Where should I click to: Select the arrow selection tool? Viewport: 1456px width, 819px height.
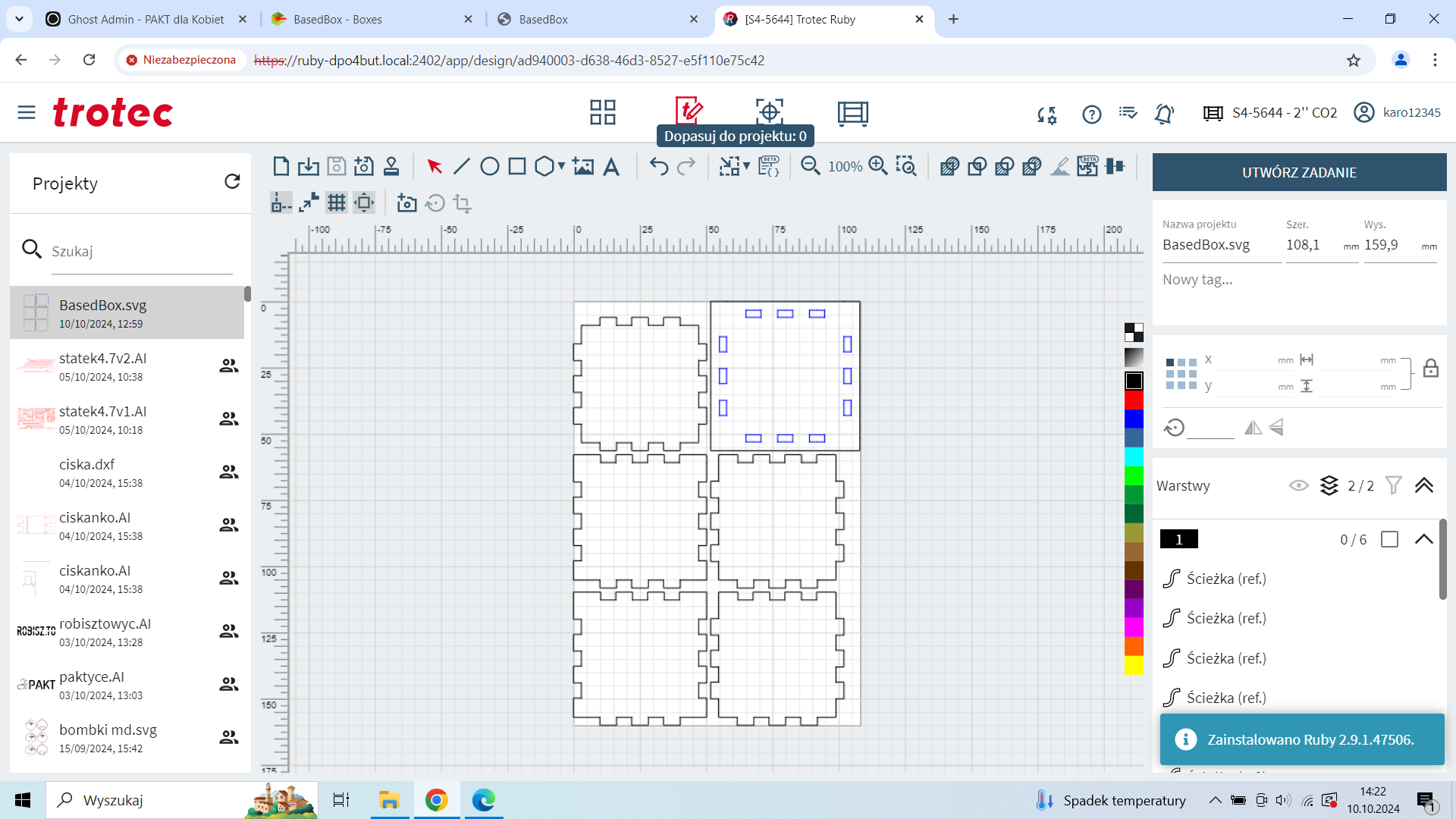coord(435,166)
